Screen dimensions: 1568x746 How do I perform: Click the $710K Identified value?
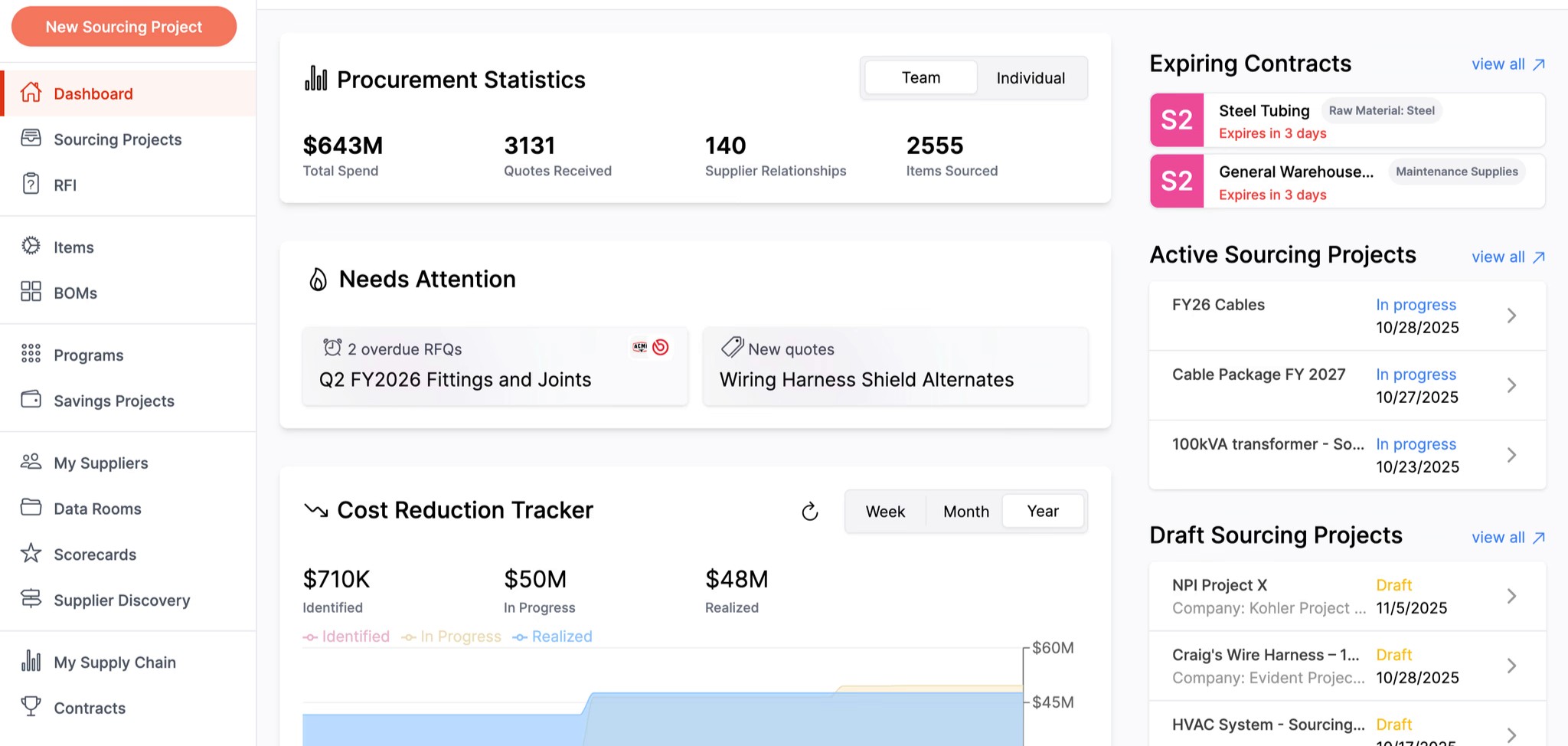coord(336,579)
